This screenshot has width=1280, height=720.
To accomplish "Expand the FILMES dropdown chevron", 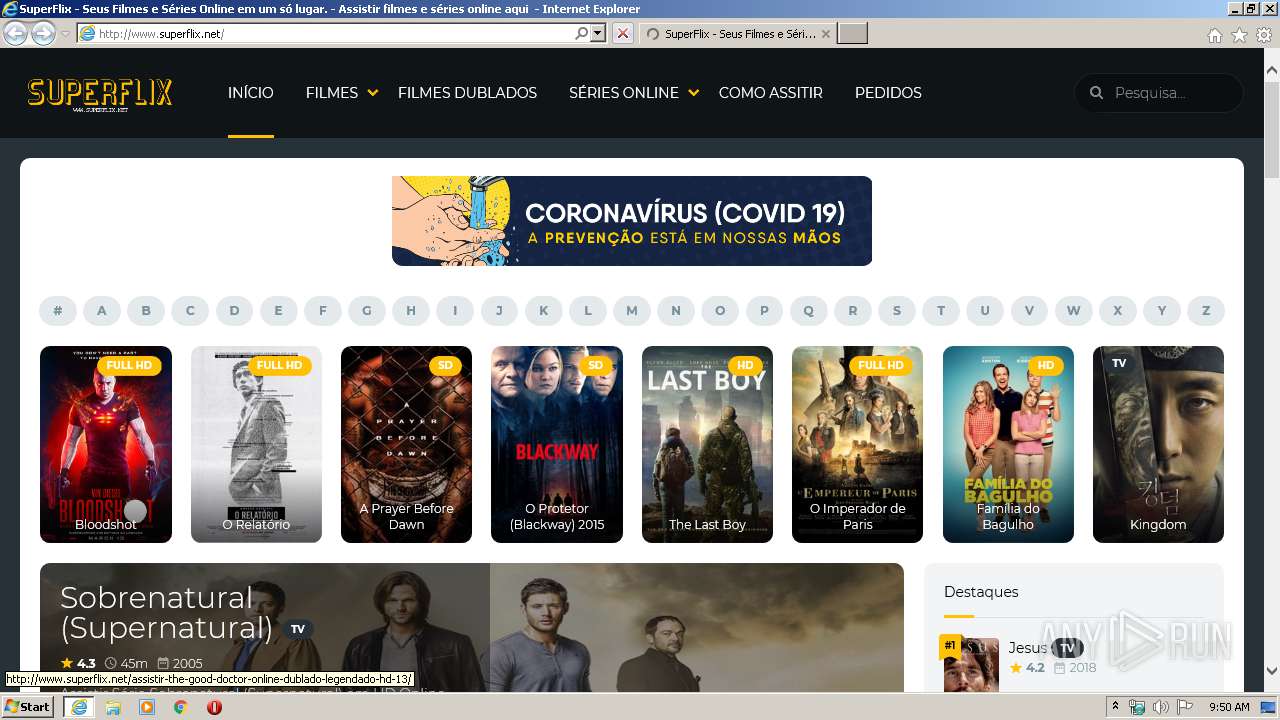I will tap(373, 93).
